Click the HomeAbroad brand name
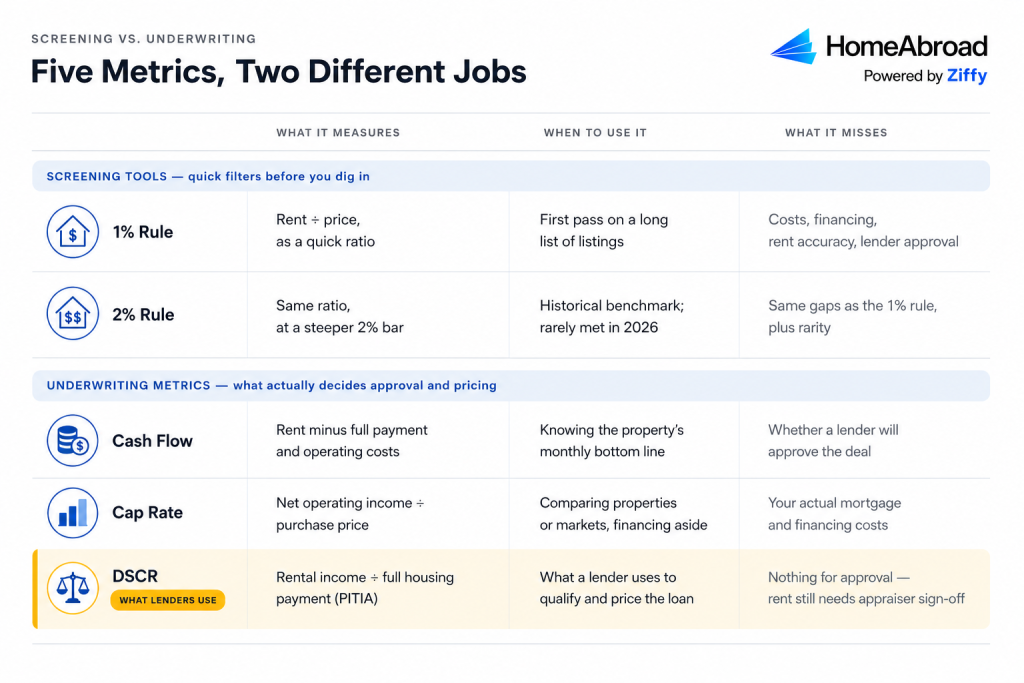The width and height of the screenshot is (1024, 683). pos(906,46)
